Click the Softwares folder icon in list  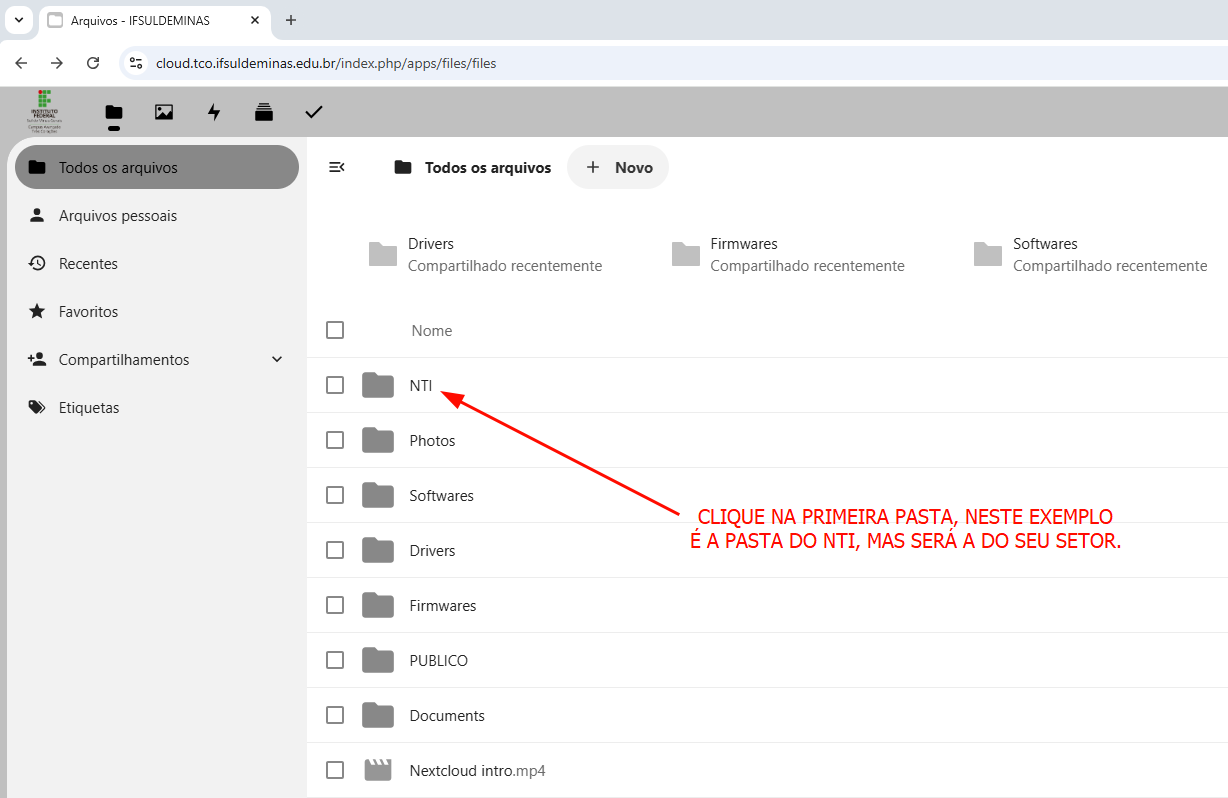pos(378,495)
